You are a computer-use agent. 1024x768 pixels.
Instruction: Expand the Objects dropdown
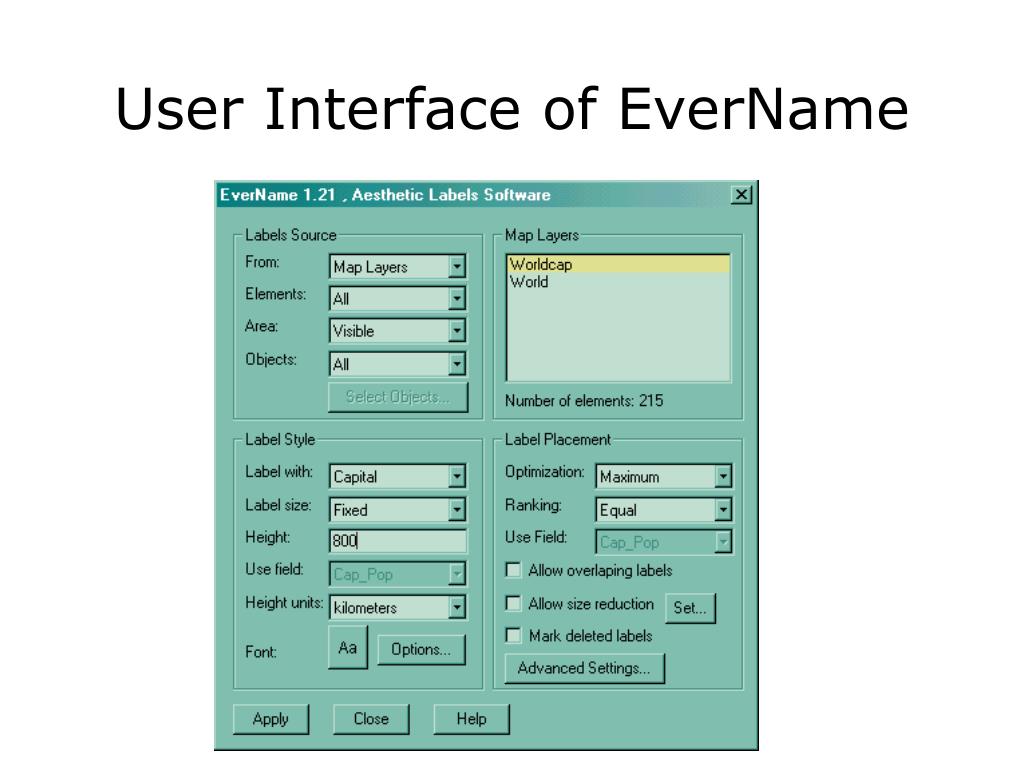pyautogui.click(x=397, y=364)
